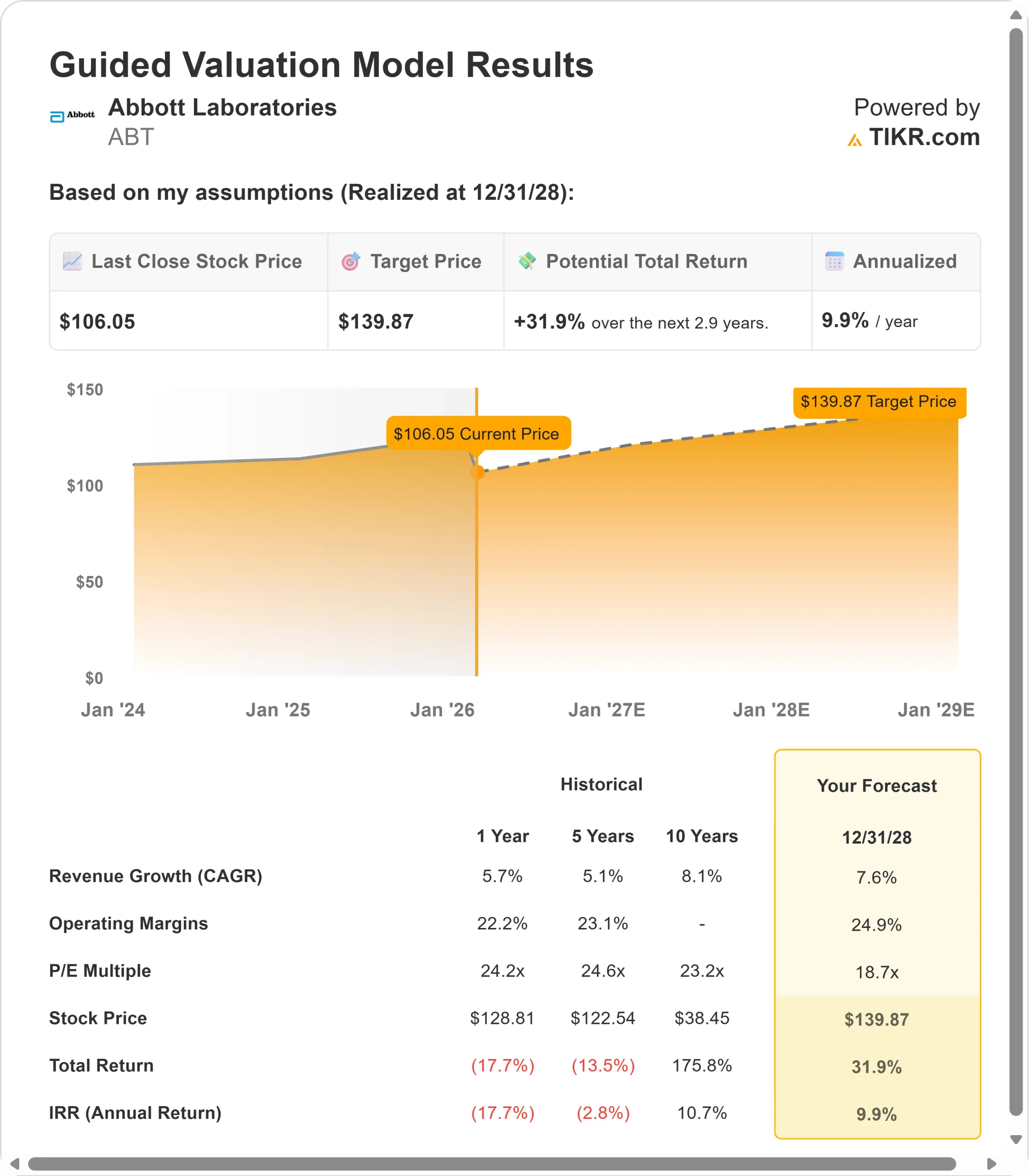Click the calendar icon beside Annualized
Screen dimensions: 1029x1176
tap(834, 262)
